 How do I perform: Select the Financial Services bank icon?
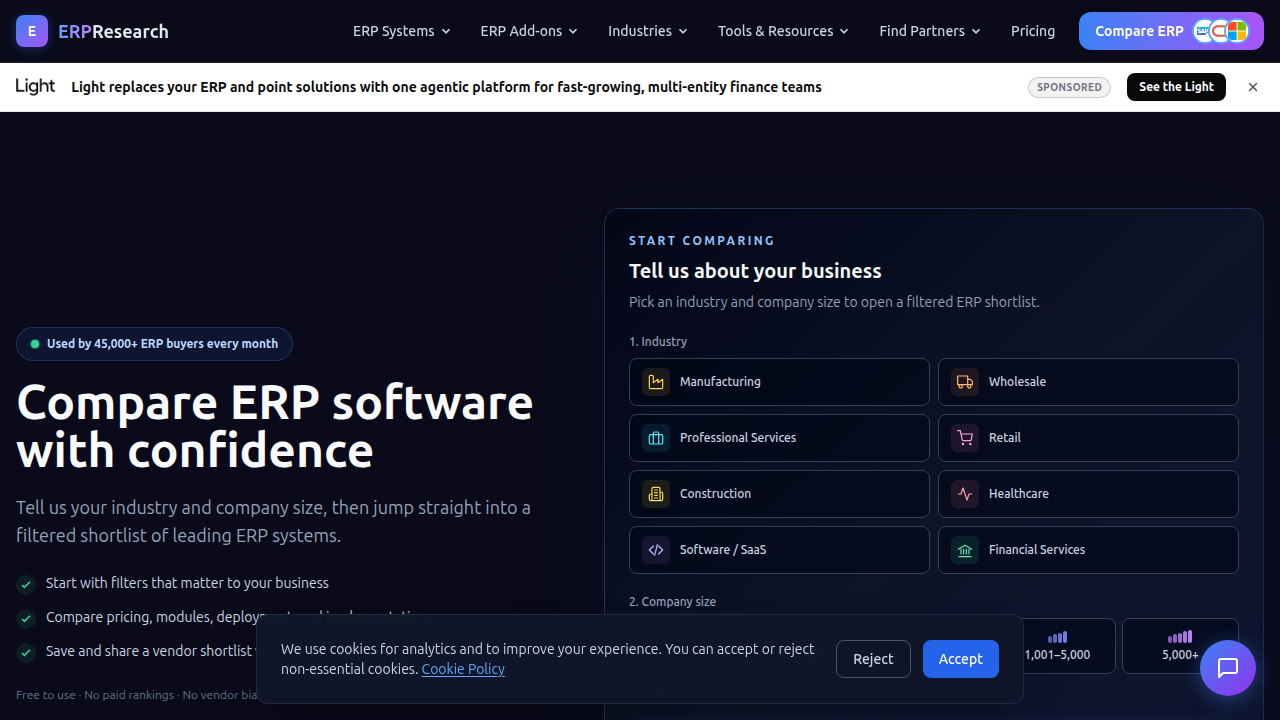(x=965, y=550)
